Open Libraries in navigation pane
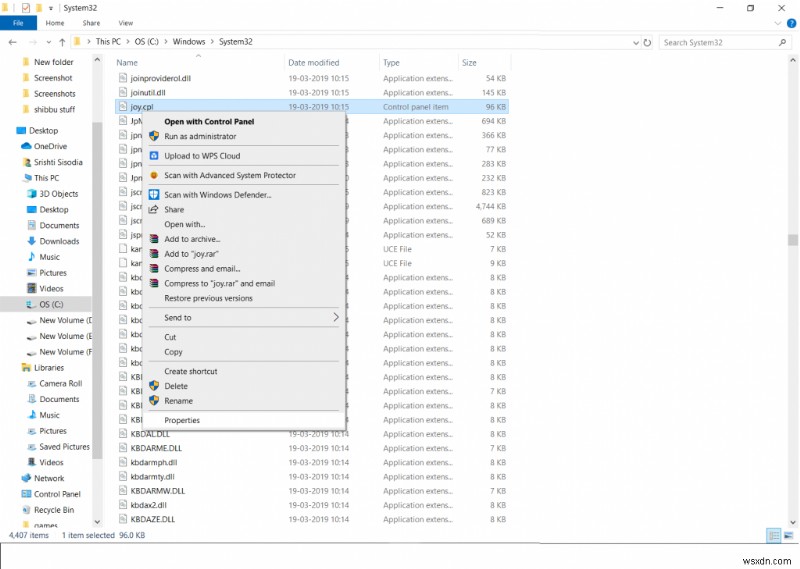The image size is (800, 569). [49, 367]
